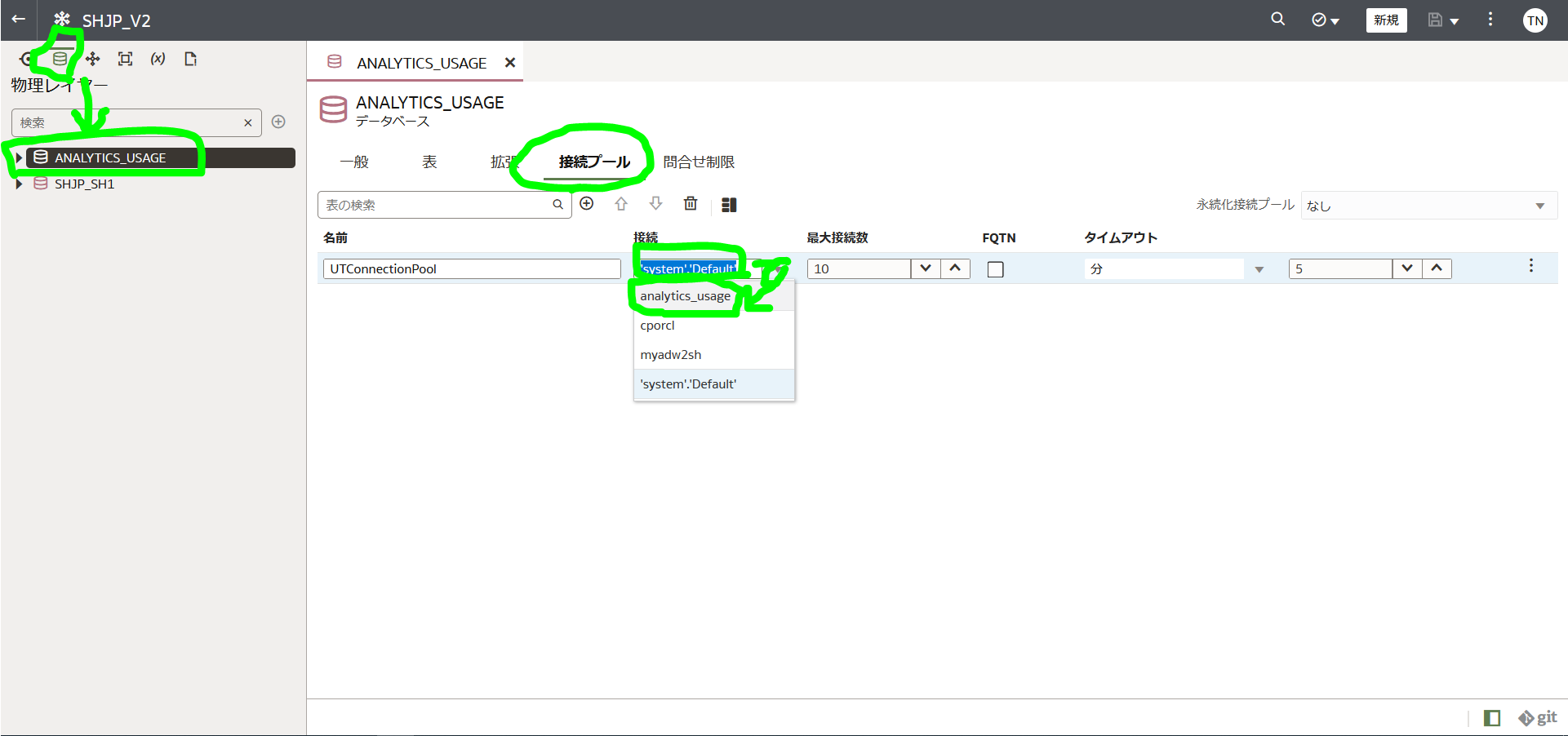
Task: Click the 新規 button
Action: (1386, 20)
